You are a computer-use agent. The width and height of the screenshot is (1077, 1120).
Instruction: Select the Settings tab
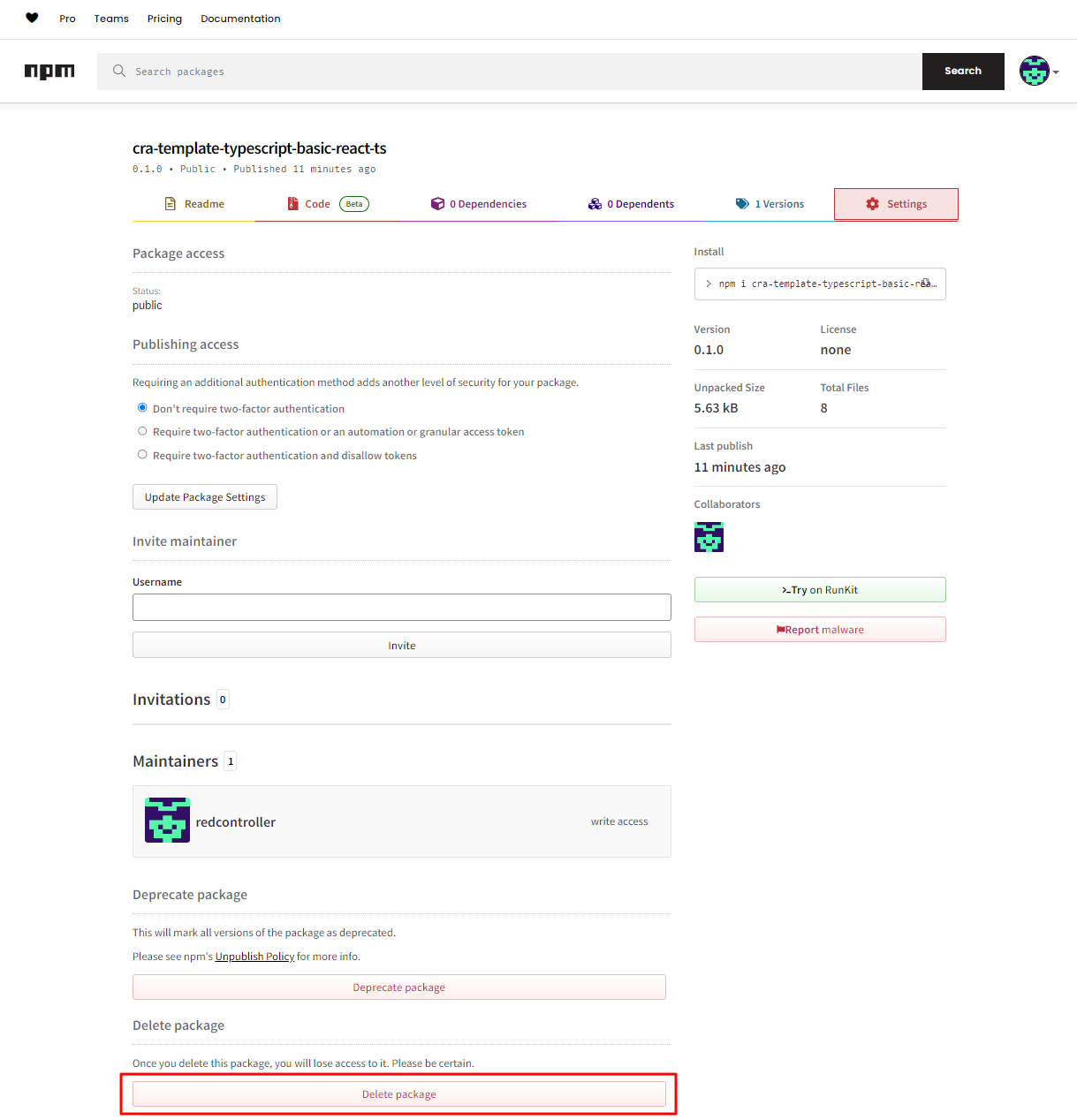click(x=896, y=204)
